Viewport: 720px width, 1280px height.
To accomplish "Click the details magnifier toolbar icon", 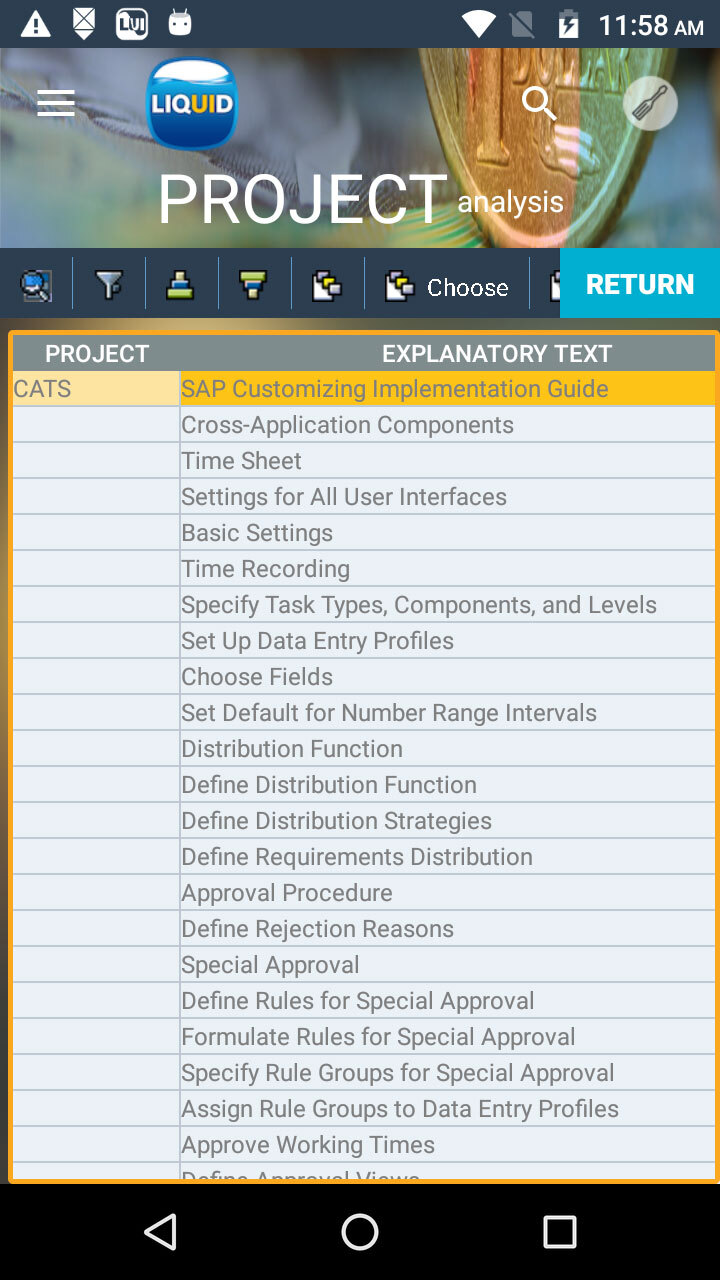I will pos(36,286).
